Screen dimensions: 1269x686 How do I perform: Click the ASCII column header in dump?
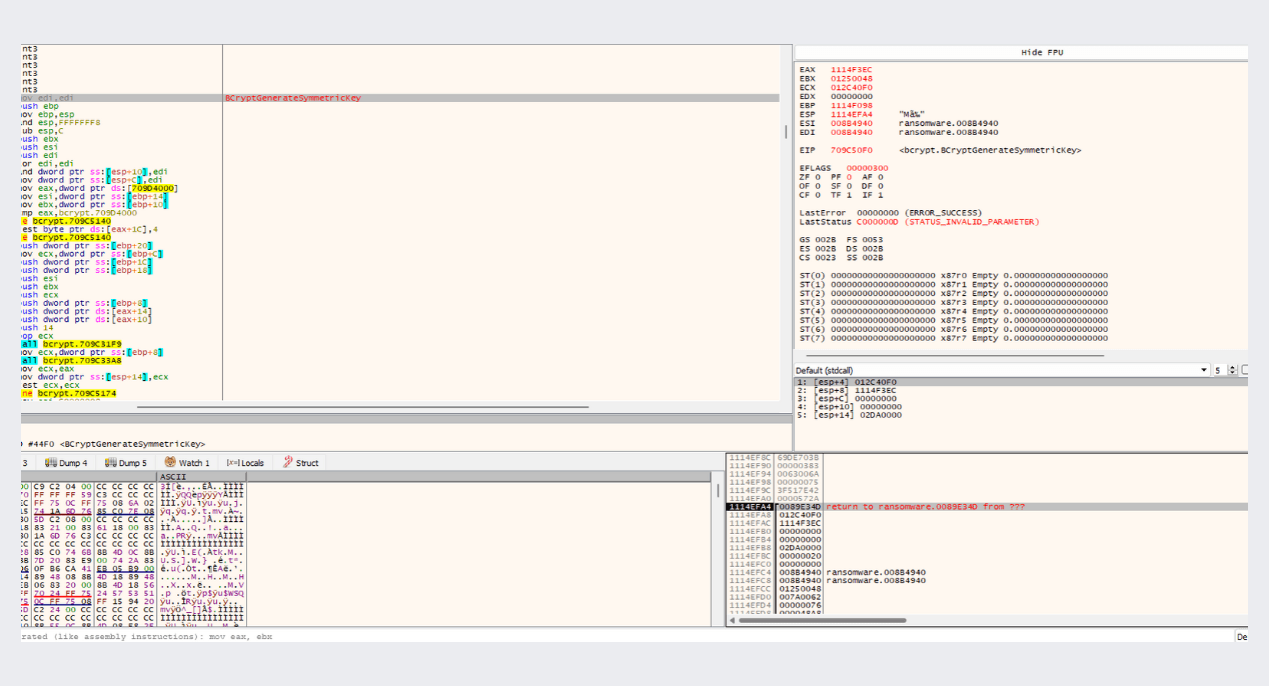pyautogui.click(x=201, y=477)
